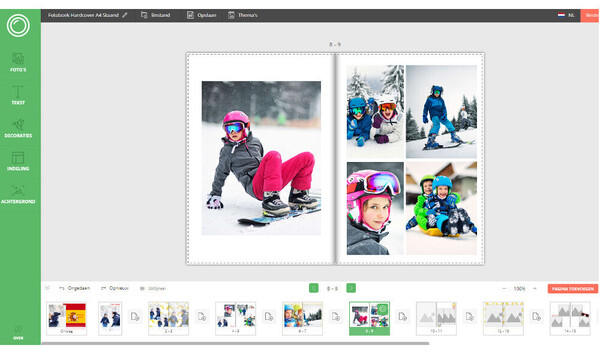Insert a page after pages 6-7
Viewport: 600px width, 360px height.
point(336,317)
